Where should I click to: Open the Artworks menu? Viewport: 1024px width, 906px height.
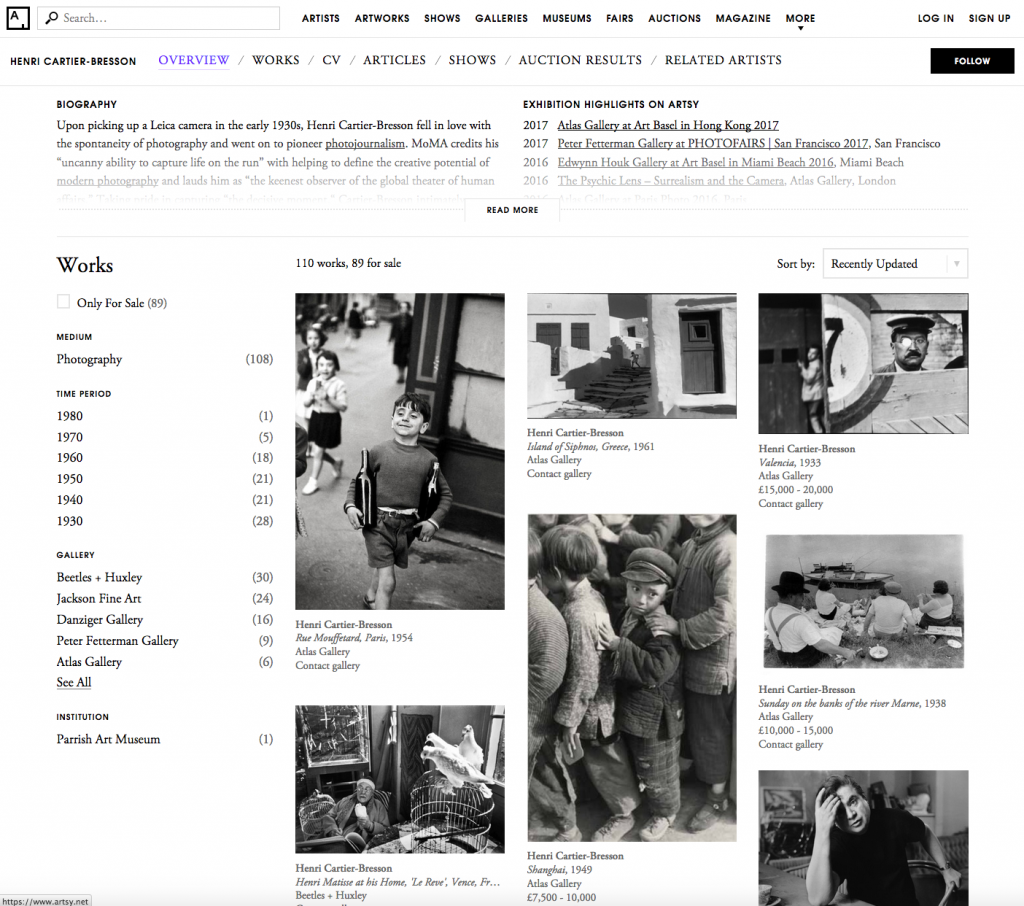382,18
